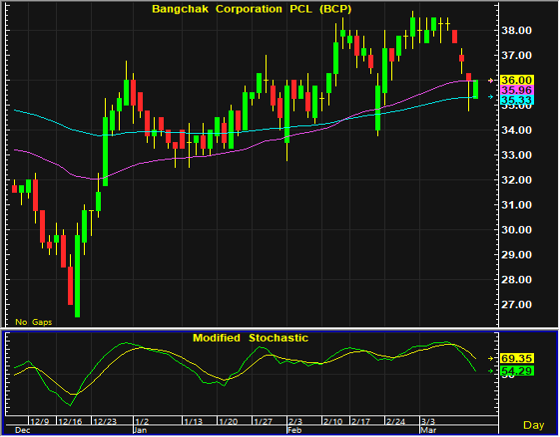Click the 1/2 date marker

[x=142, y=421]
